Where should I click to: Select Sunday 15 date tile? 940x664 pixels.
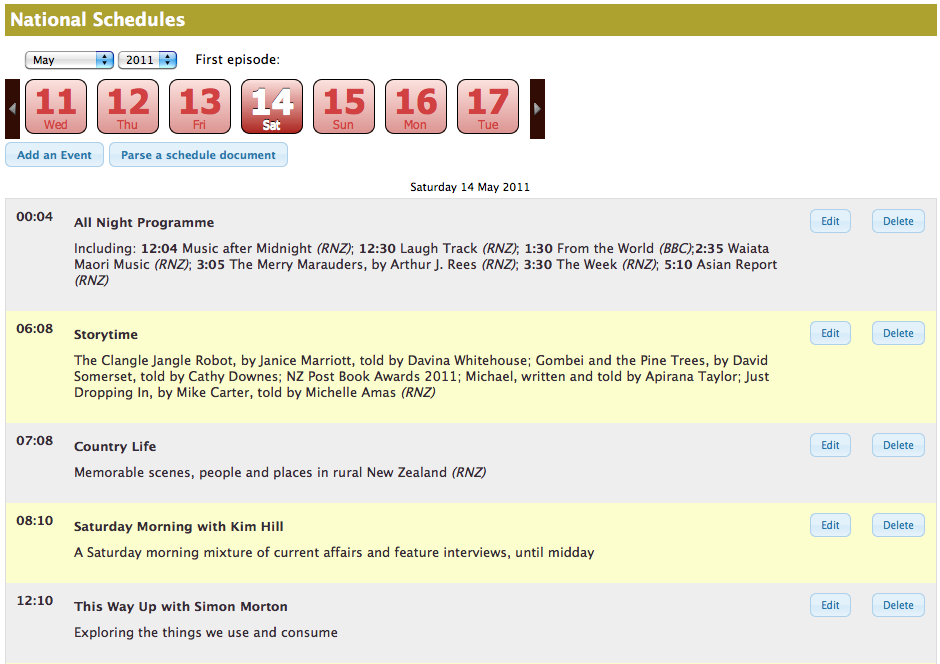pos(344,107)
